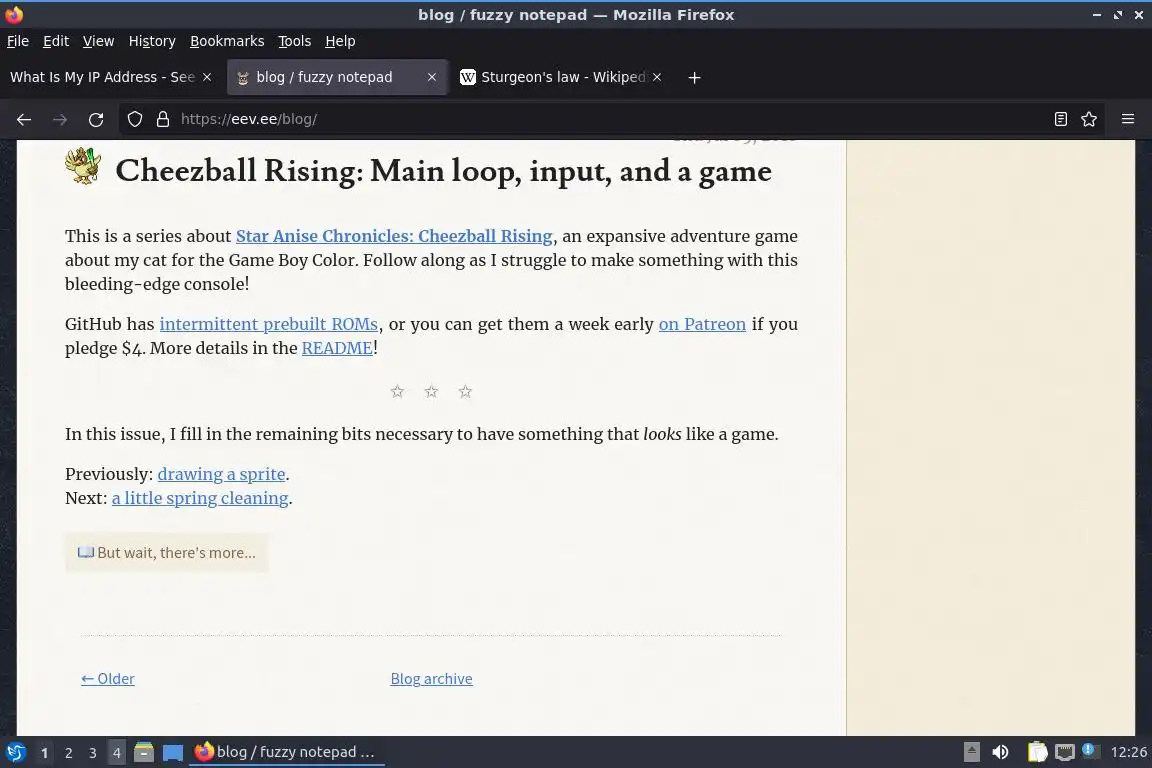Click the Firefox blog taskbar window button
The height and width of the screenshot is (768, 1152).
point(287,752)
